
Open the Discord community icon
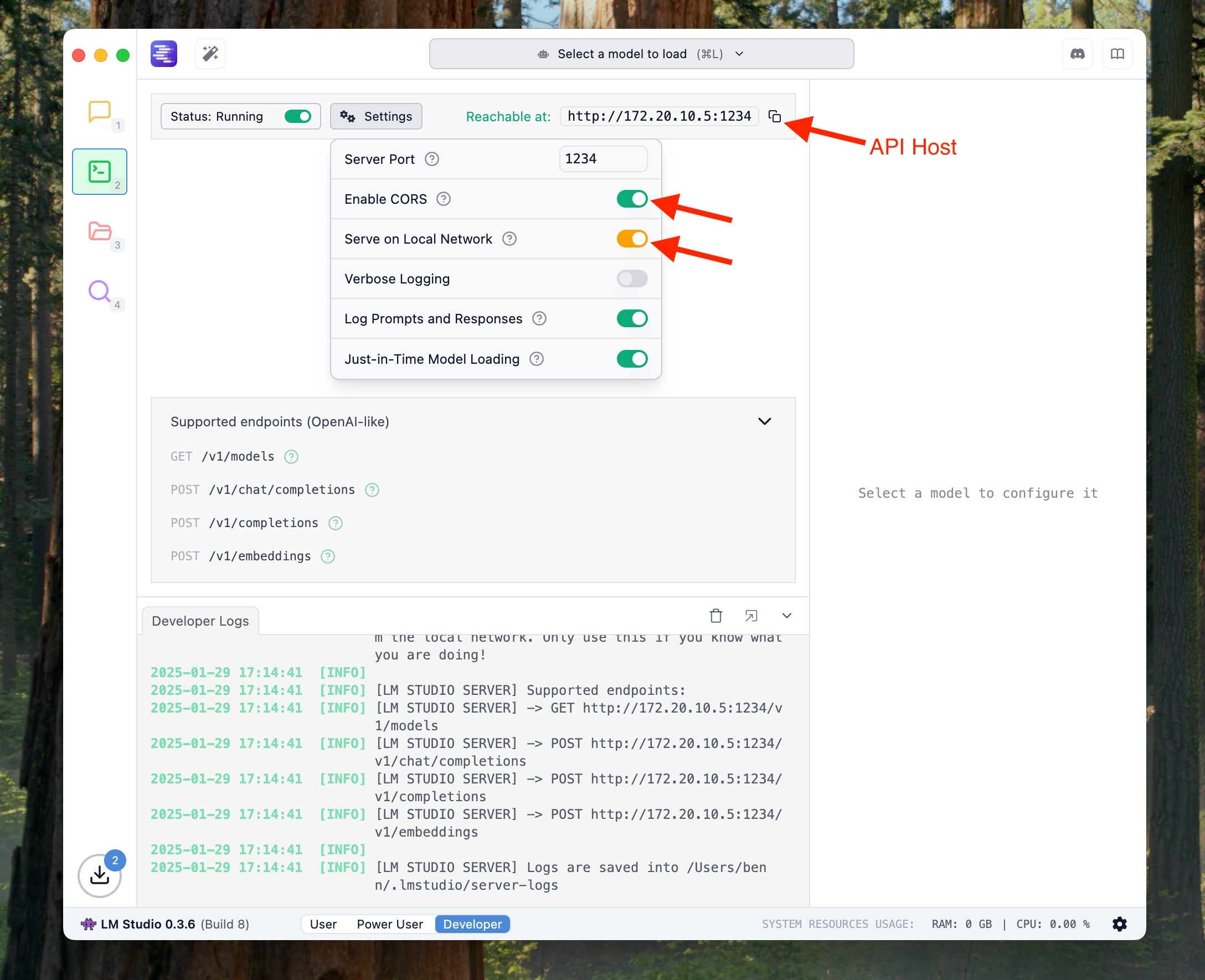[1077, 54]
